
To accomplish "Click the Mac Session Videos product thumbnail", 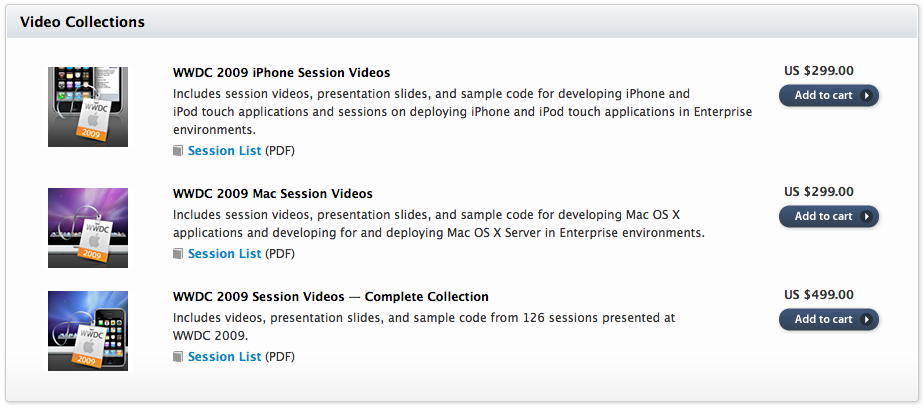I will (88, 228).
